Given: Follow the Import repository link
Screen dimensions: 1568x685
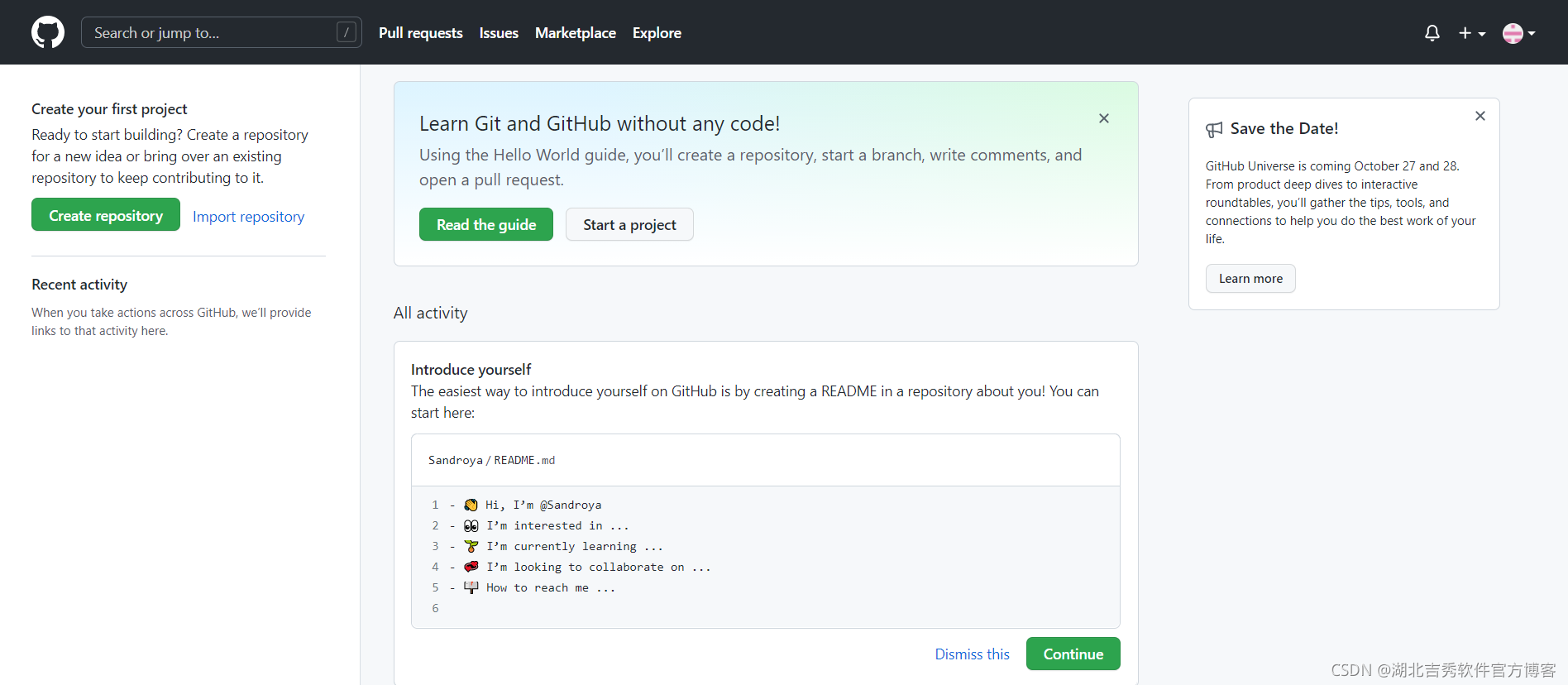Looking at the screenshot, I should coord(249,216).
